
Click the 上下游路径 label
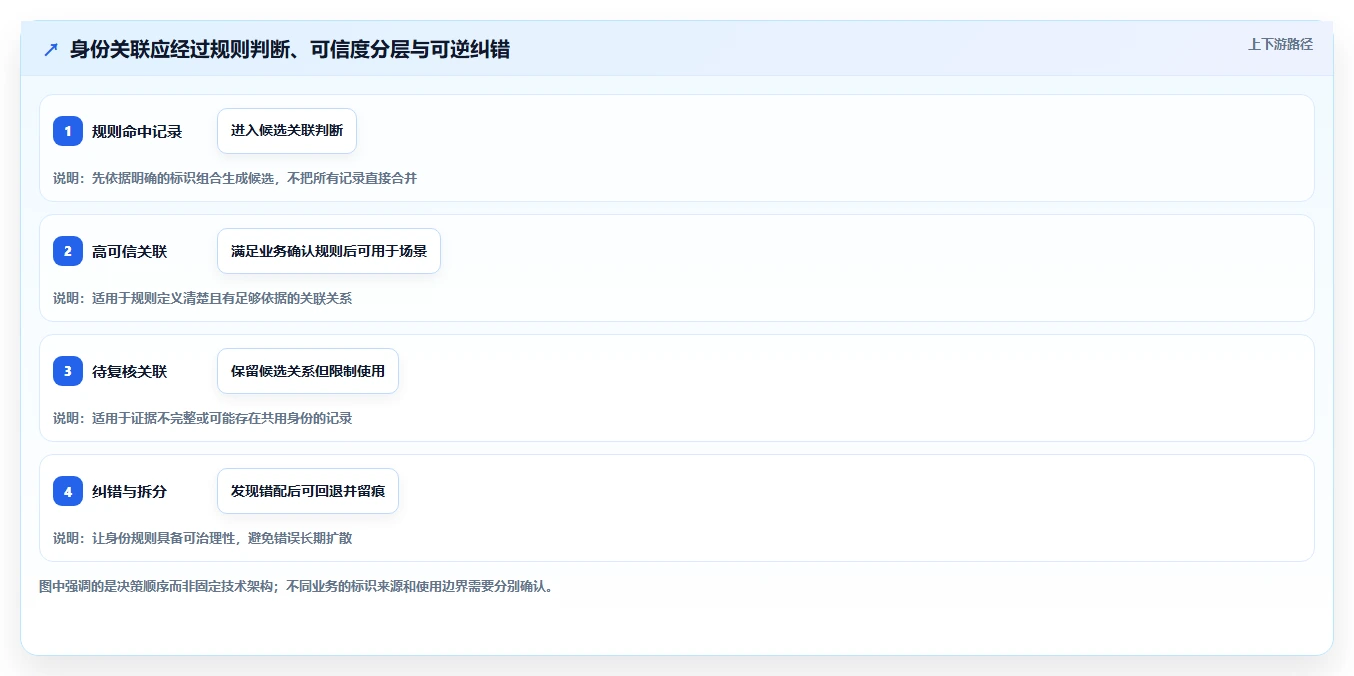point(1280,44)
